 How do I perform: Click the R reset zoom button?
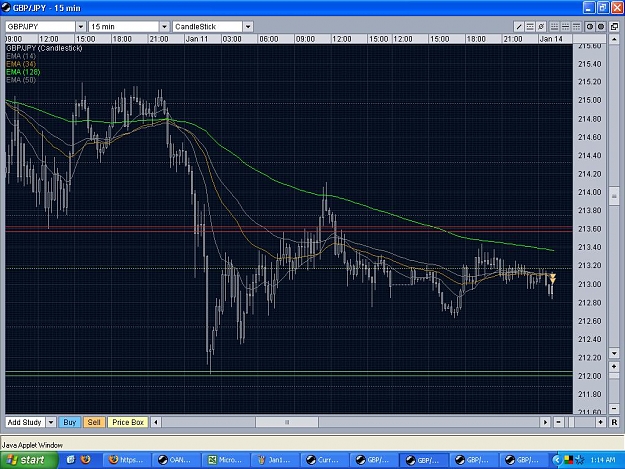(614, 422)
